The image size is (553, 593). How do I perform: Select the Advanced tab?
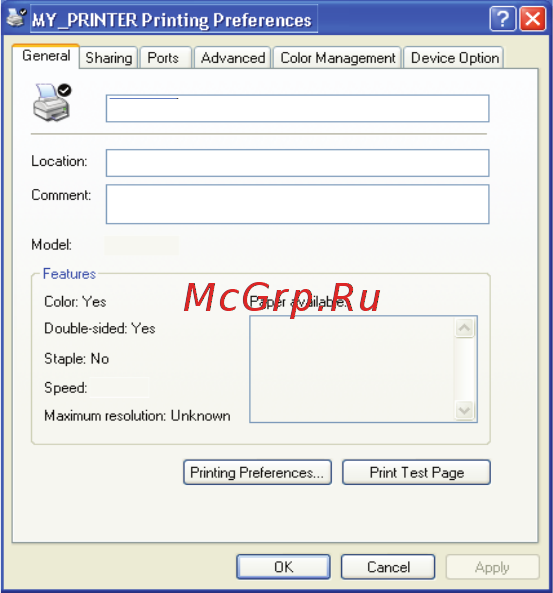233,58
